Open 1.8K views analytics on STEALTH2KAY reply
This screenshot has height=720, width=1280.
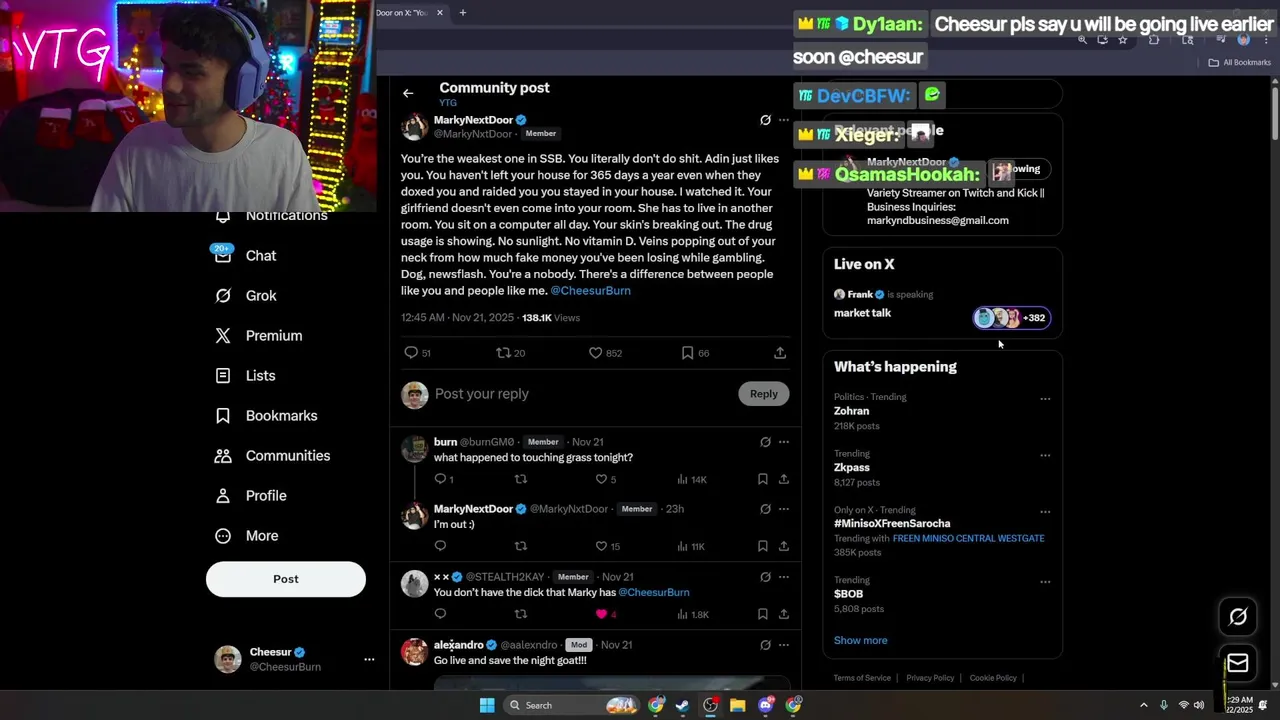pos(692,614)
